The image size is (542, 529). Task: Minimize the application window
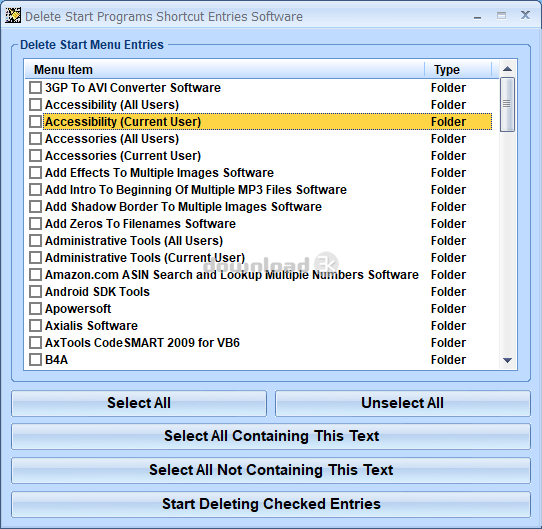pyautogui.click(x=478, y=16)
